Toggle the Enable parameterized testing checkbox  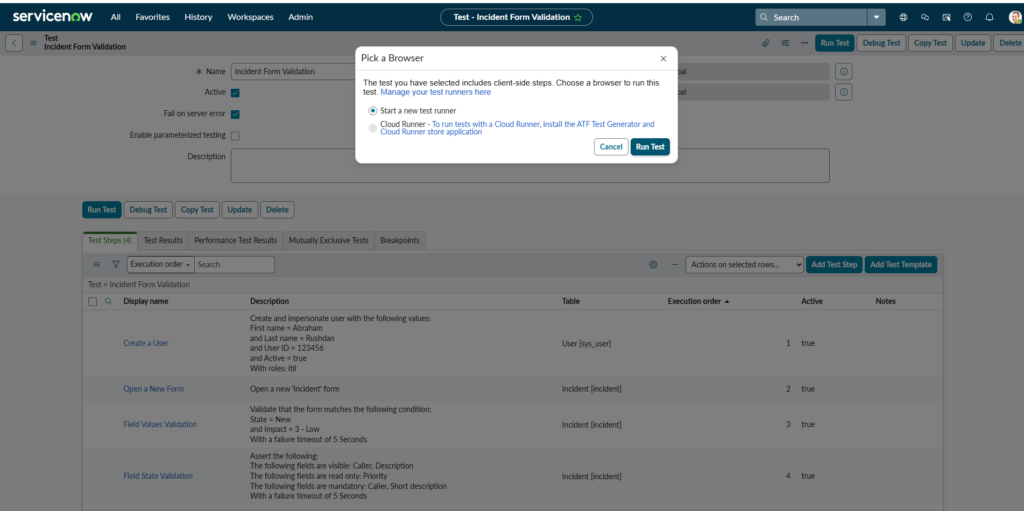[235, 135]
